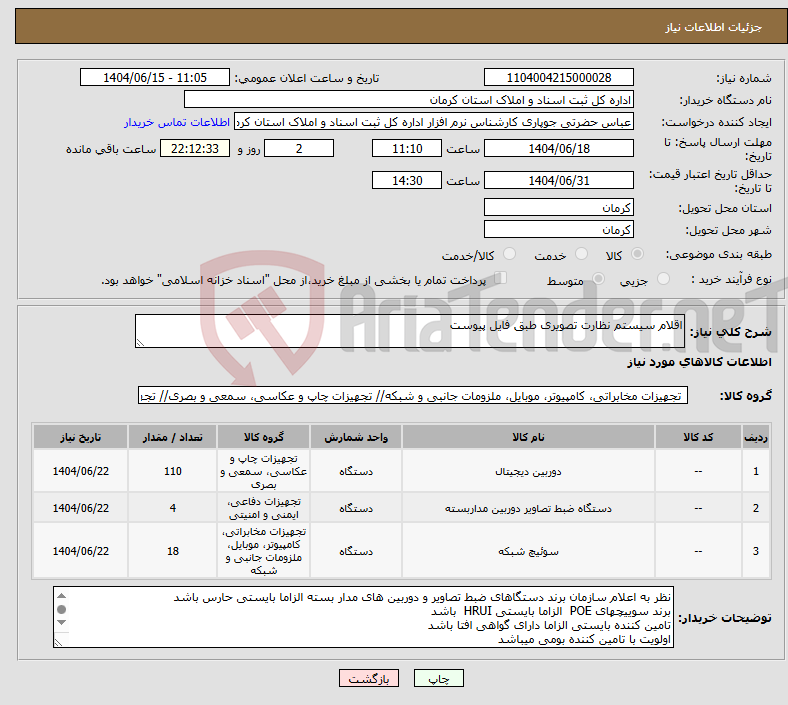This screenshot has width=788, height=705.
Task: Select the خدمت radio button
Action: [x=581, y=254]
